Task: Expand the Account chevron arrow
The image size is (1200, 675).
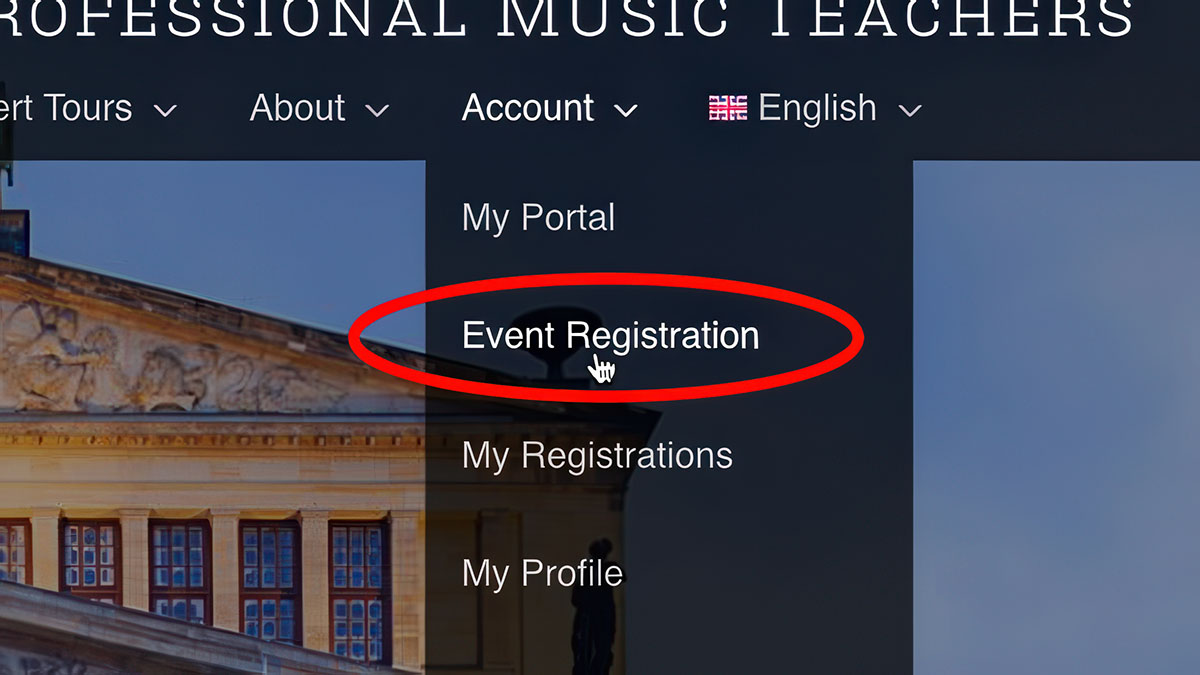Action: [x=626, y=110]
